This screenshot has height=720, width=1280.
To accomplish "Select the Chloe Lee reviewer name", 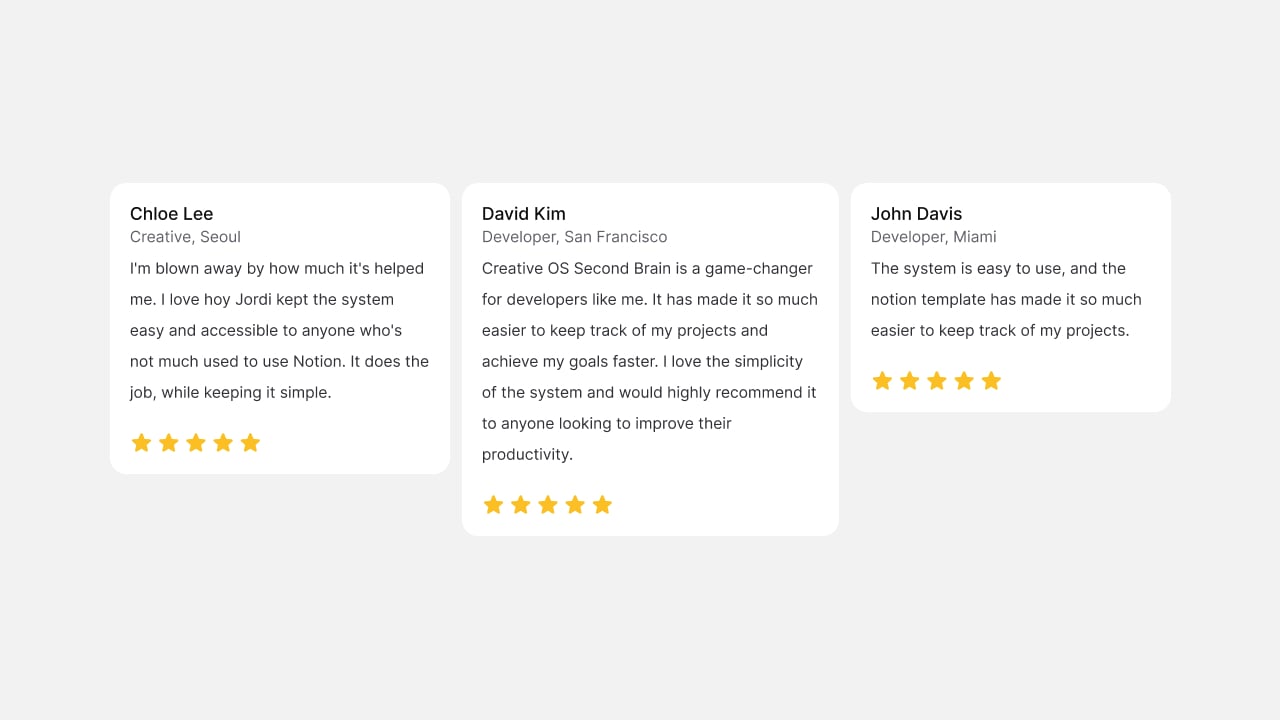I will 171,213.
